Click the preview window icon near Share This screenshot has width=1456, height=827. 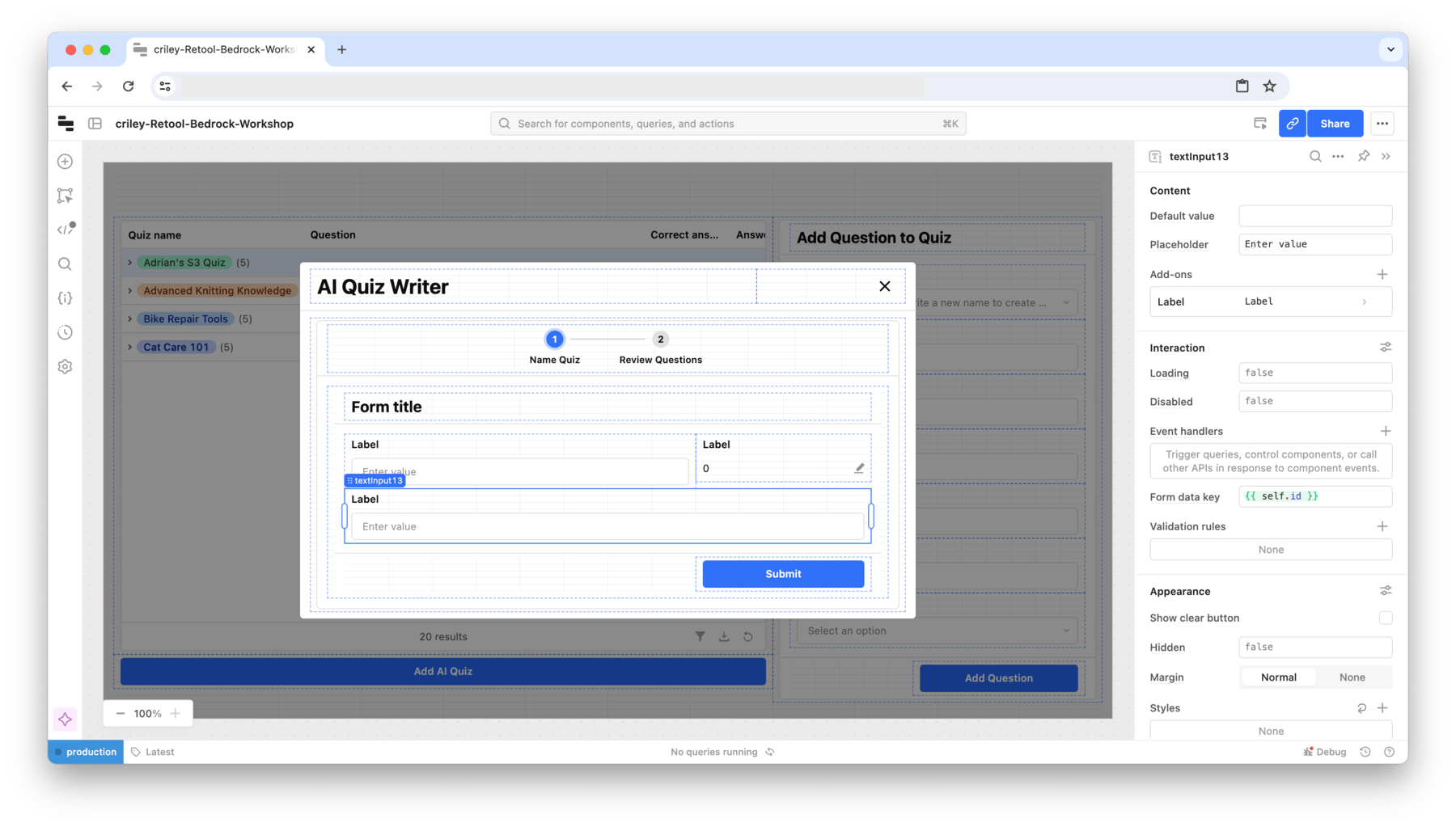(1260, 124)
